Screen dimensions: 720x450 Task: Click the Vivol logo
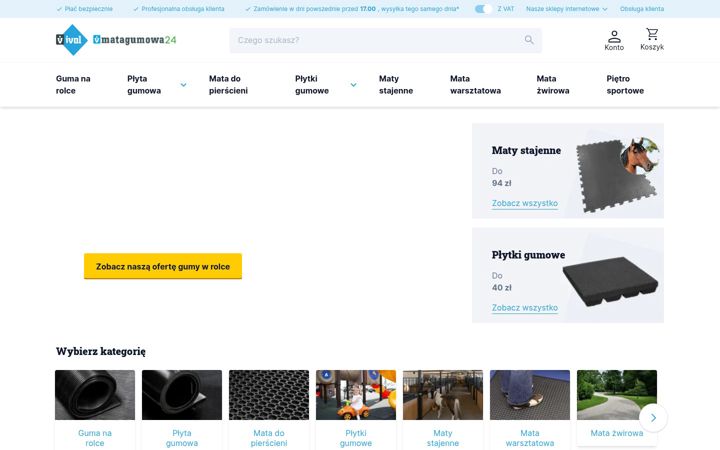pos(72,40)
